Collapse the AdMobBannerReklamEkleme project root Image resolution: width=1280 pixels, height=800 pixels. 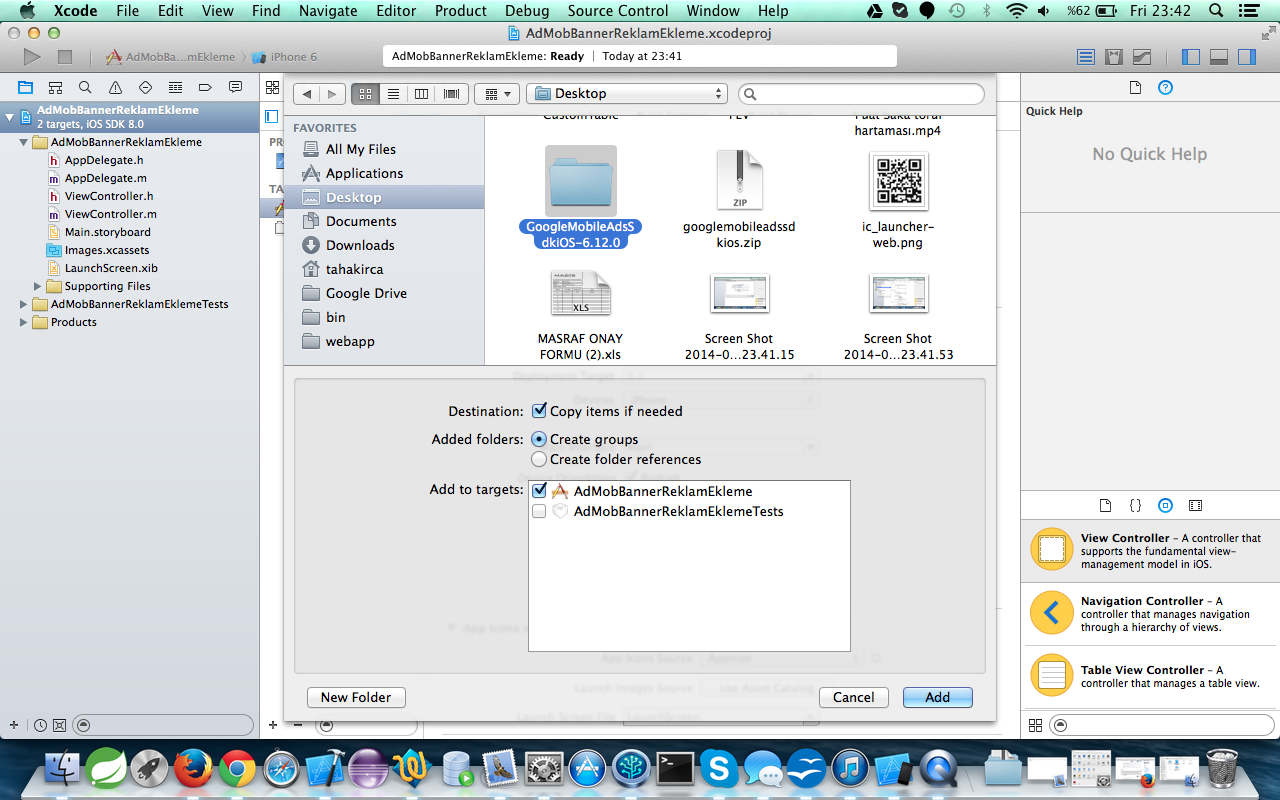tap(10, 117)
